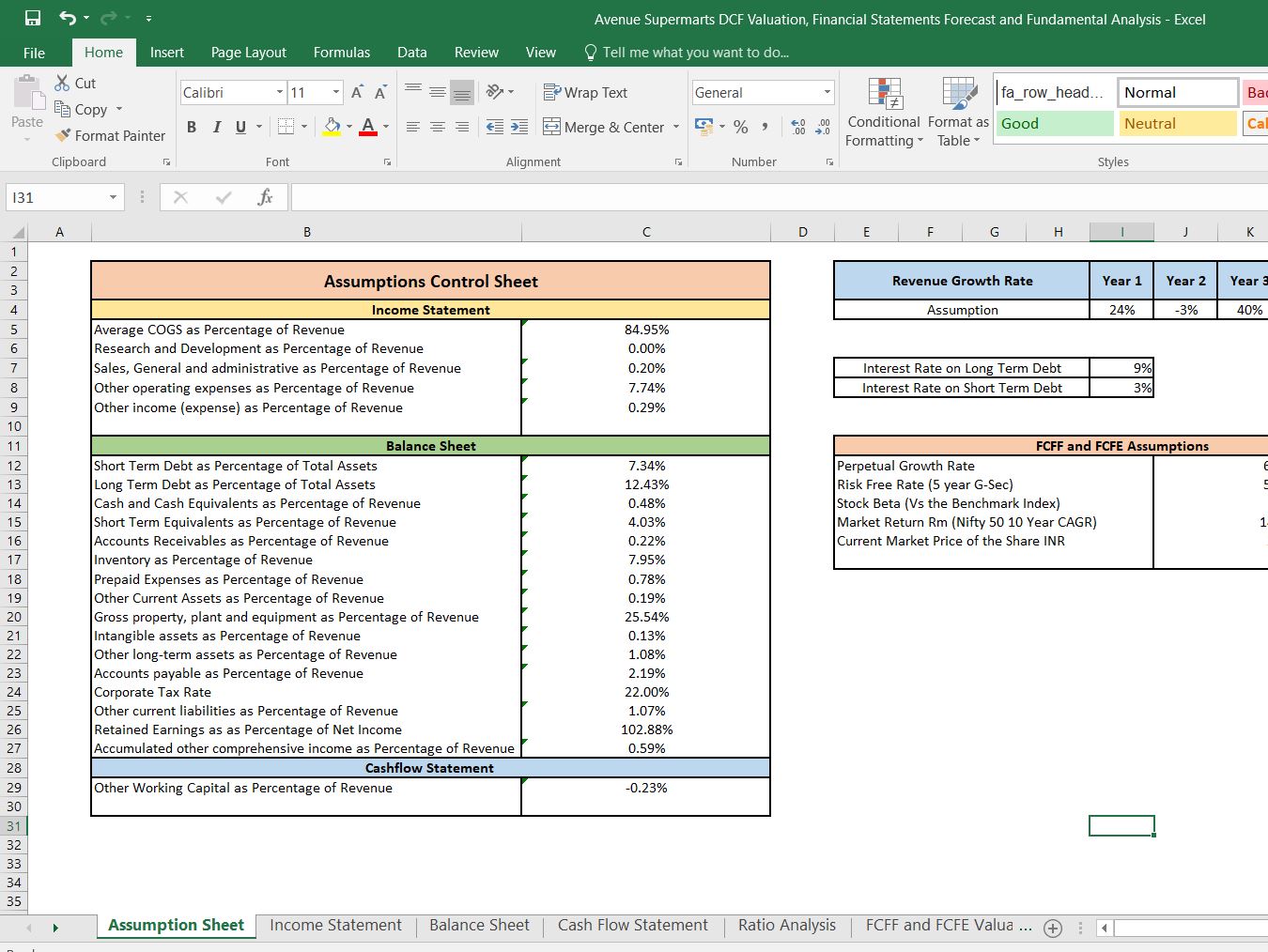Image resolution: width=1268 pixels, height=952 pixels.
Task: Click Increase Decimal icon
Action: 798,127
